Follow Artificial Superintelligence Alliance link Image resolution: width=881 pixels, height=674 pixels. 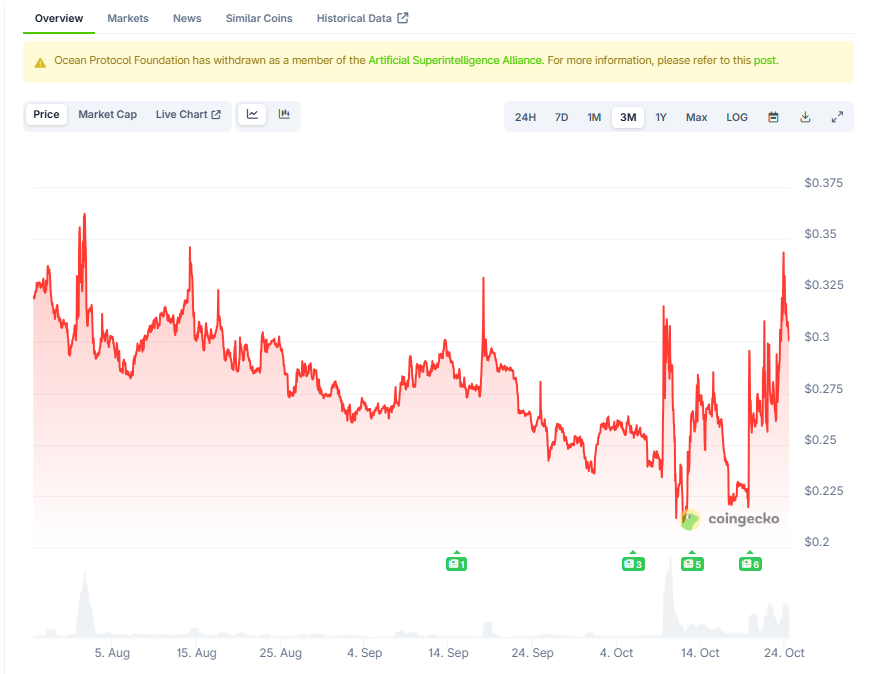(x=455, y=61)
